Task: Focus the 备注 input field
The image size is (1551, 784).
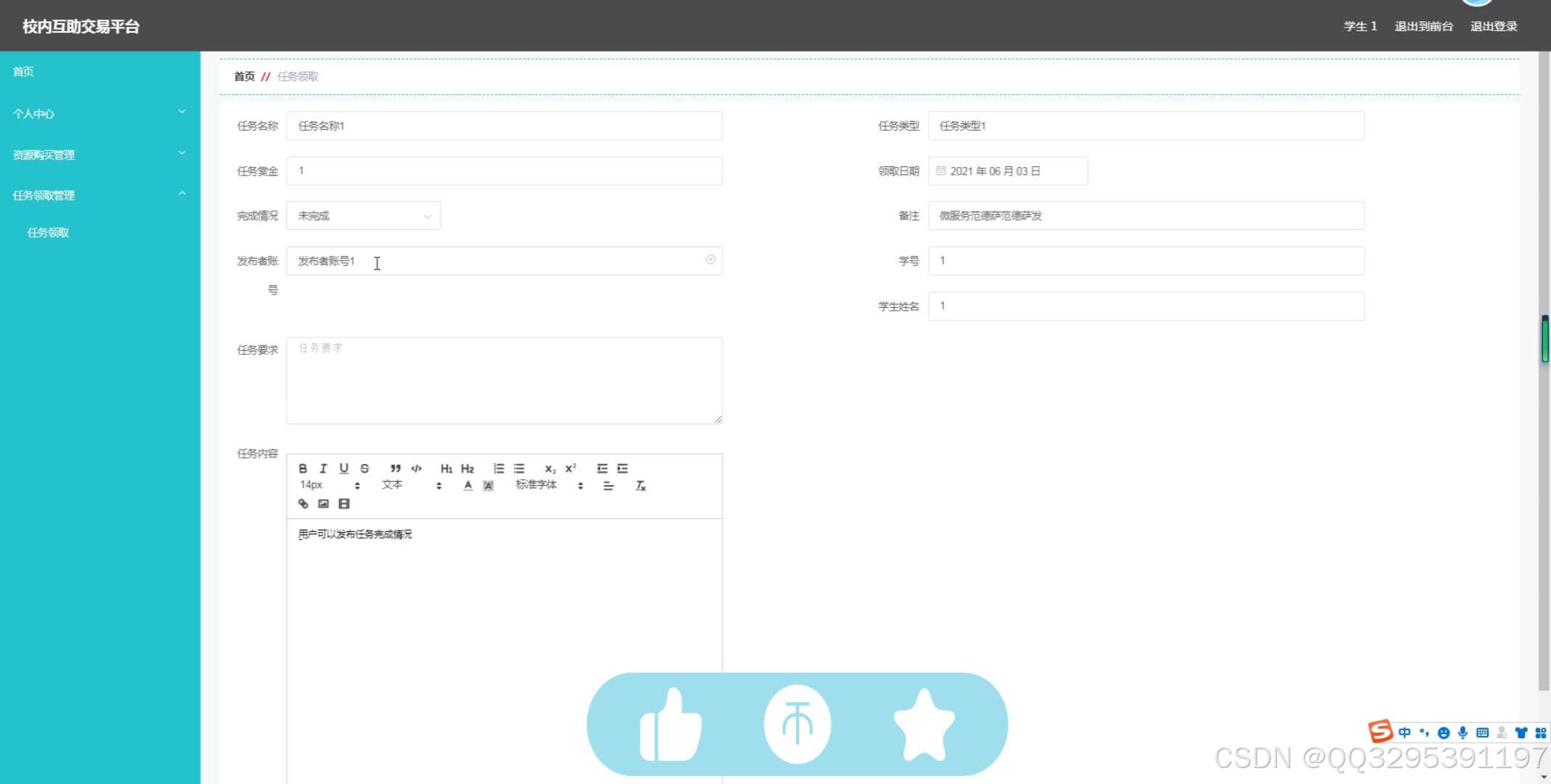Action: tap(1146, 216)
